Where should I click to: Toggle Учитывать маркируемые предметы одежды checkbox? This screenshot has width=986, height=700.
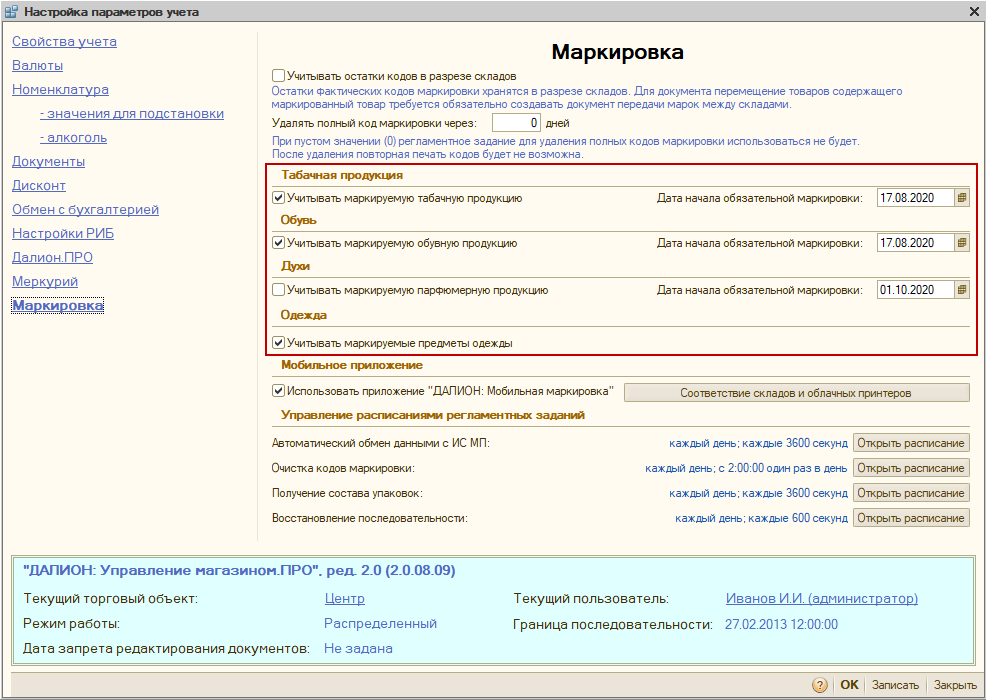click(x=278, y=343)
